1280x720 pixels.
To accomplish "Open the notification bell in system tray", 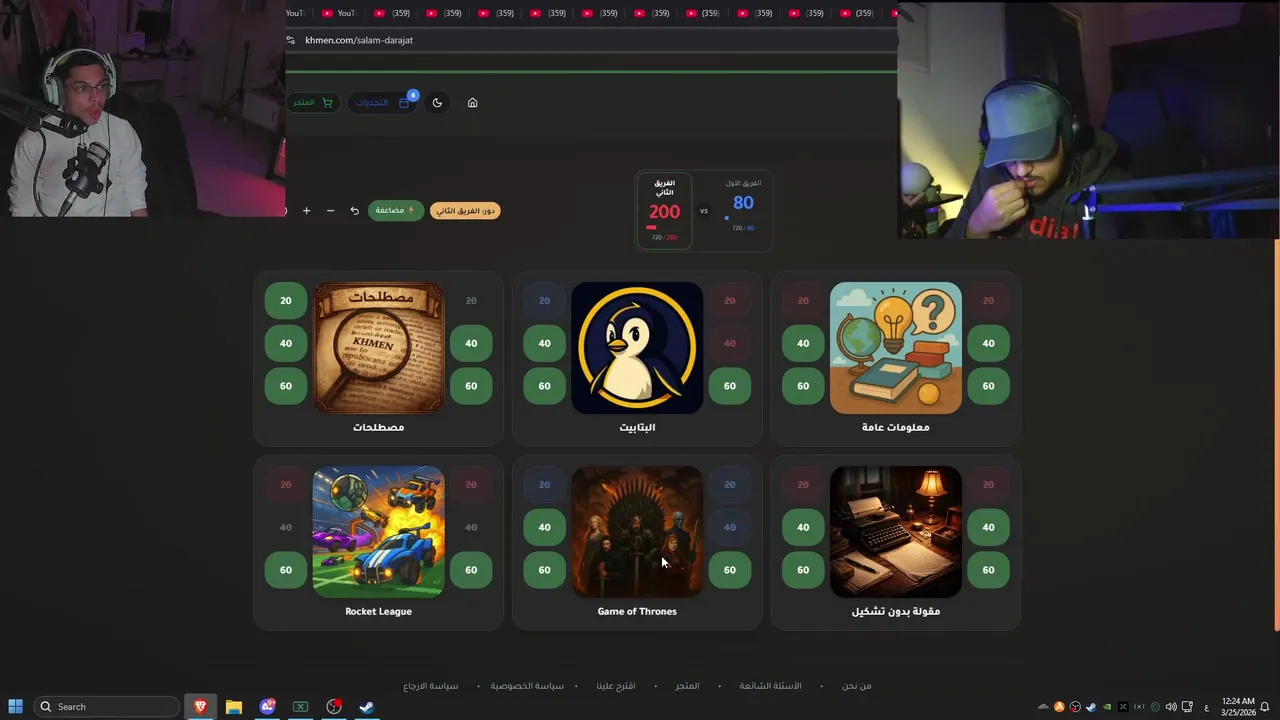I will [1265, 706].
